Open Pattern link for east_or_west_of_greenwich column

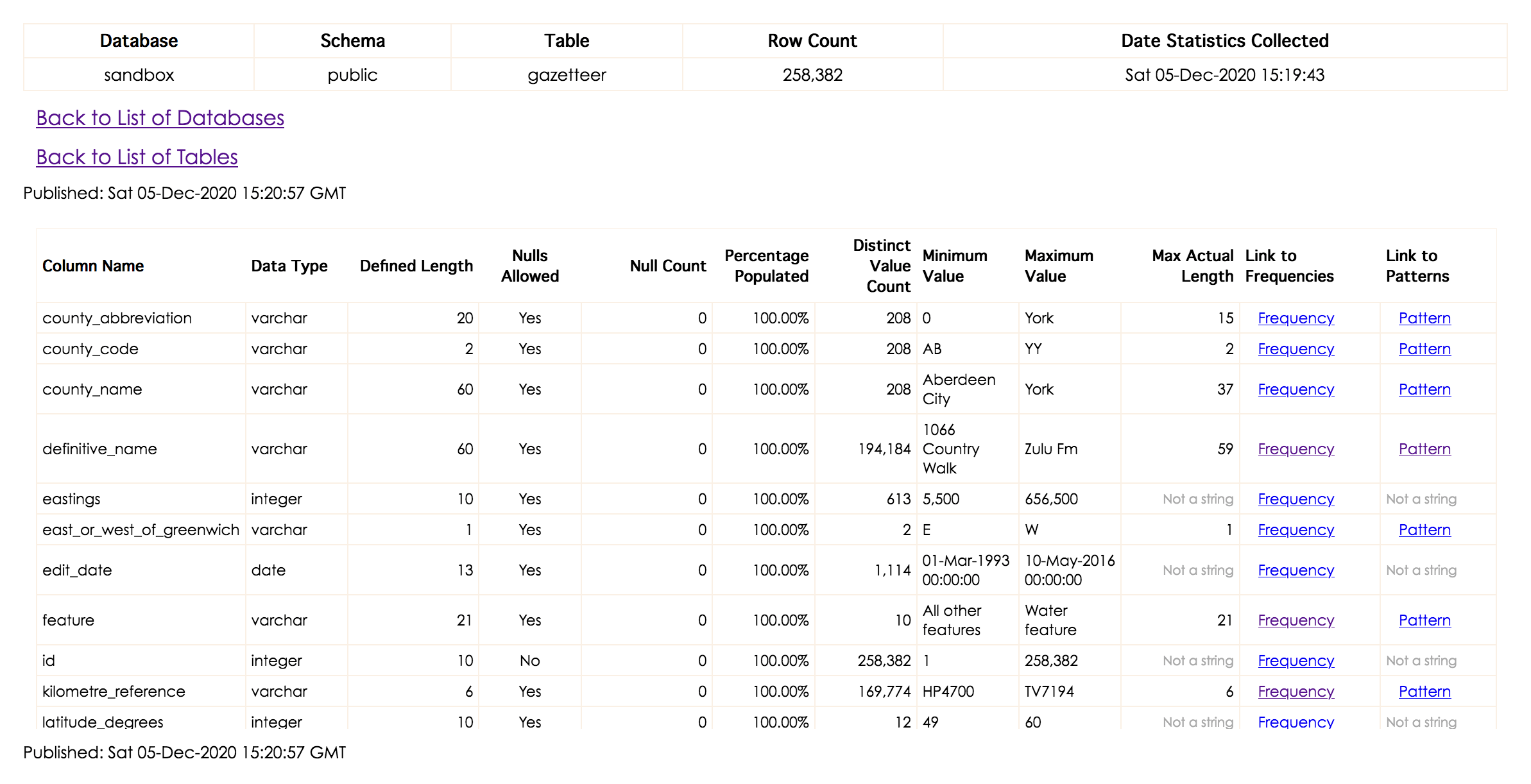point(1424,529)
